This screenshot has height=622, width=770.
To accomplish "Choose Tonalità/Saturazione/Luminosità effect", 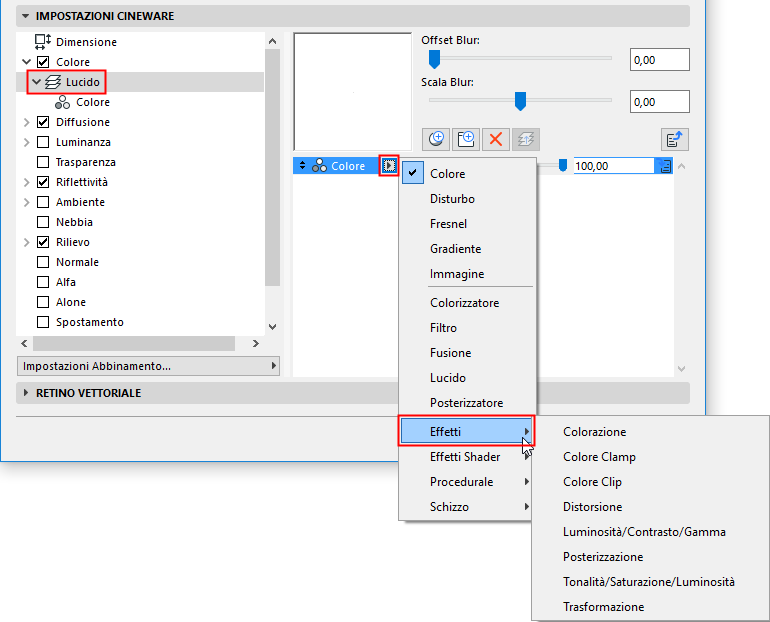I will (650, 582).
